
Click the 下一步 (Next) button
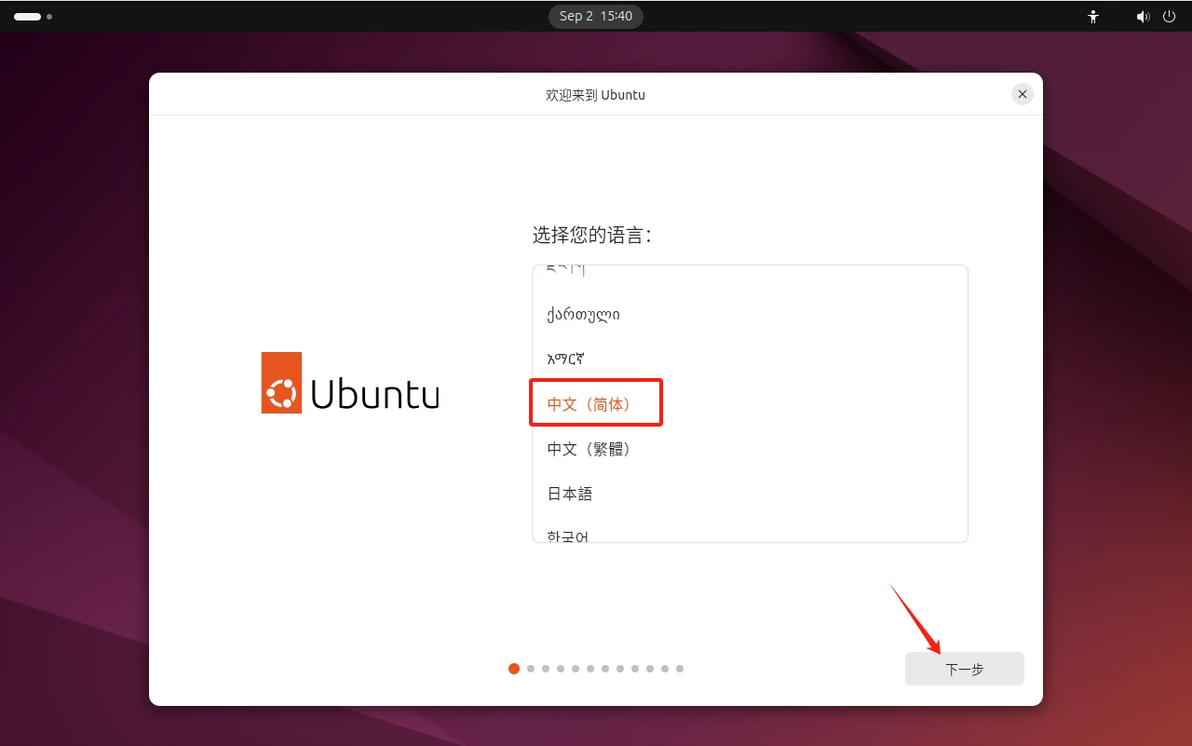964,668
